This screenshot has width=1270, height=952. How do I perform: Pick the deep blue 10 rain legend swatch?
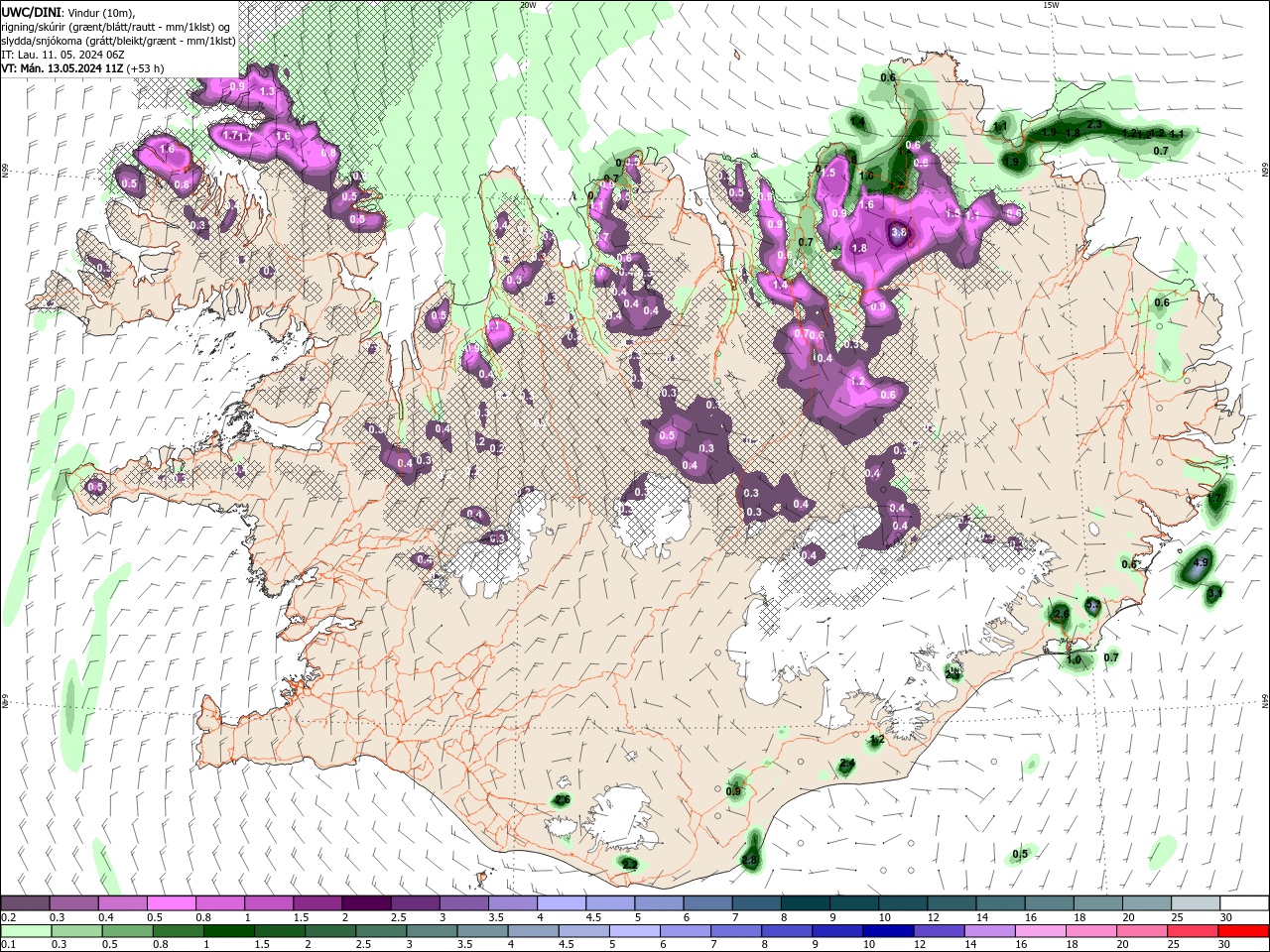pos(888,931)
